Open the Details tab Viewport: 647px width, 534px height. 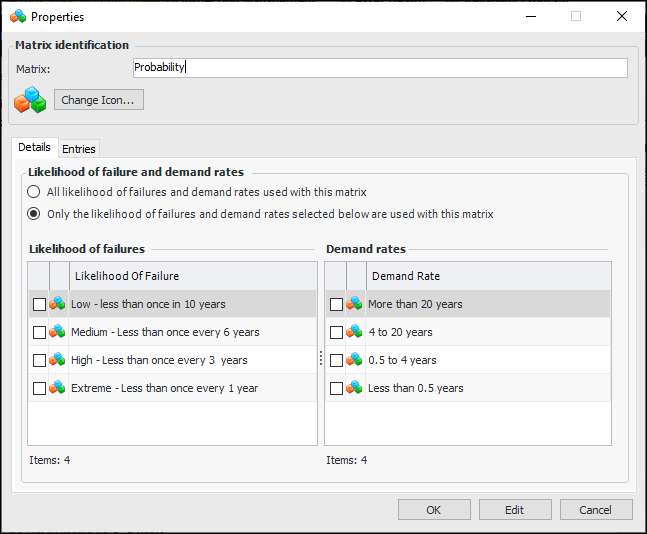[x=34, y=148]
